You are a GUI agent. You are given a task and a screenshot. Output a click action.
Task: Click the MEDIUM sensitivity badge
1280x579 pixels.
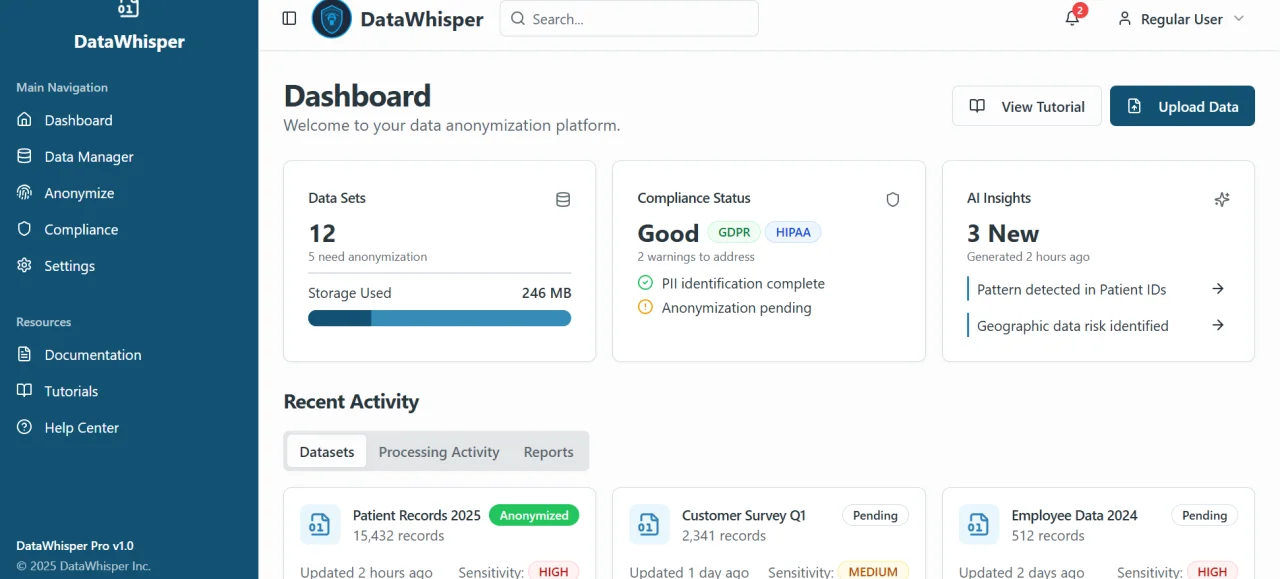click(873, 572)
